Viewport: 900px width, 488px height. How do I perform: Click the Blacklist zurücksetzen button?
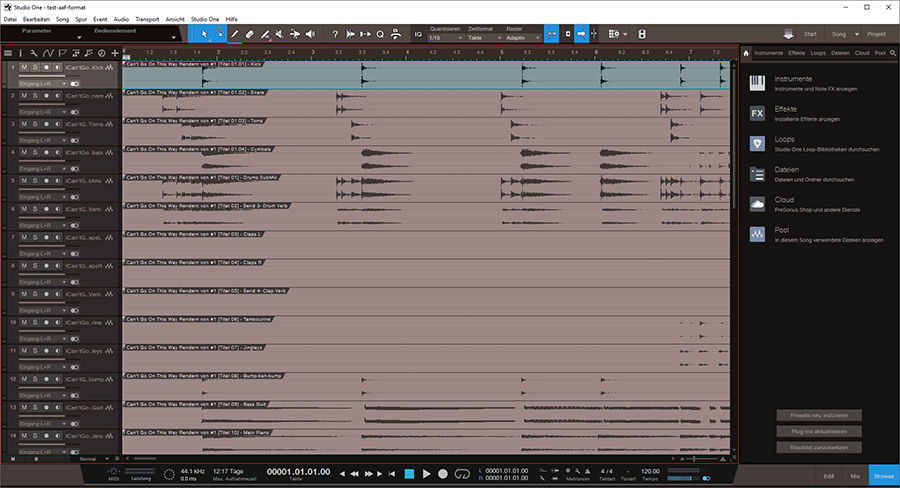pyautogui.click(x=819, y=447)
